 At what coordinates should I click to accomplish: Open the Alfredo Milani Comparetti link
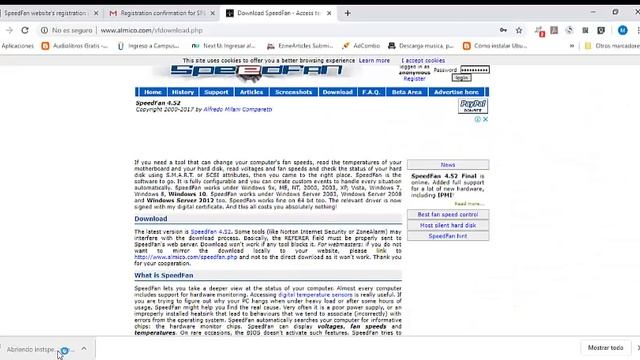click(x=238, y=109)
